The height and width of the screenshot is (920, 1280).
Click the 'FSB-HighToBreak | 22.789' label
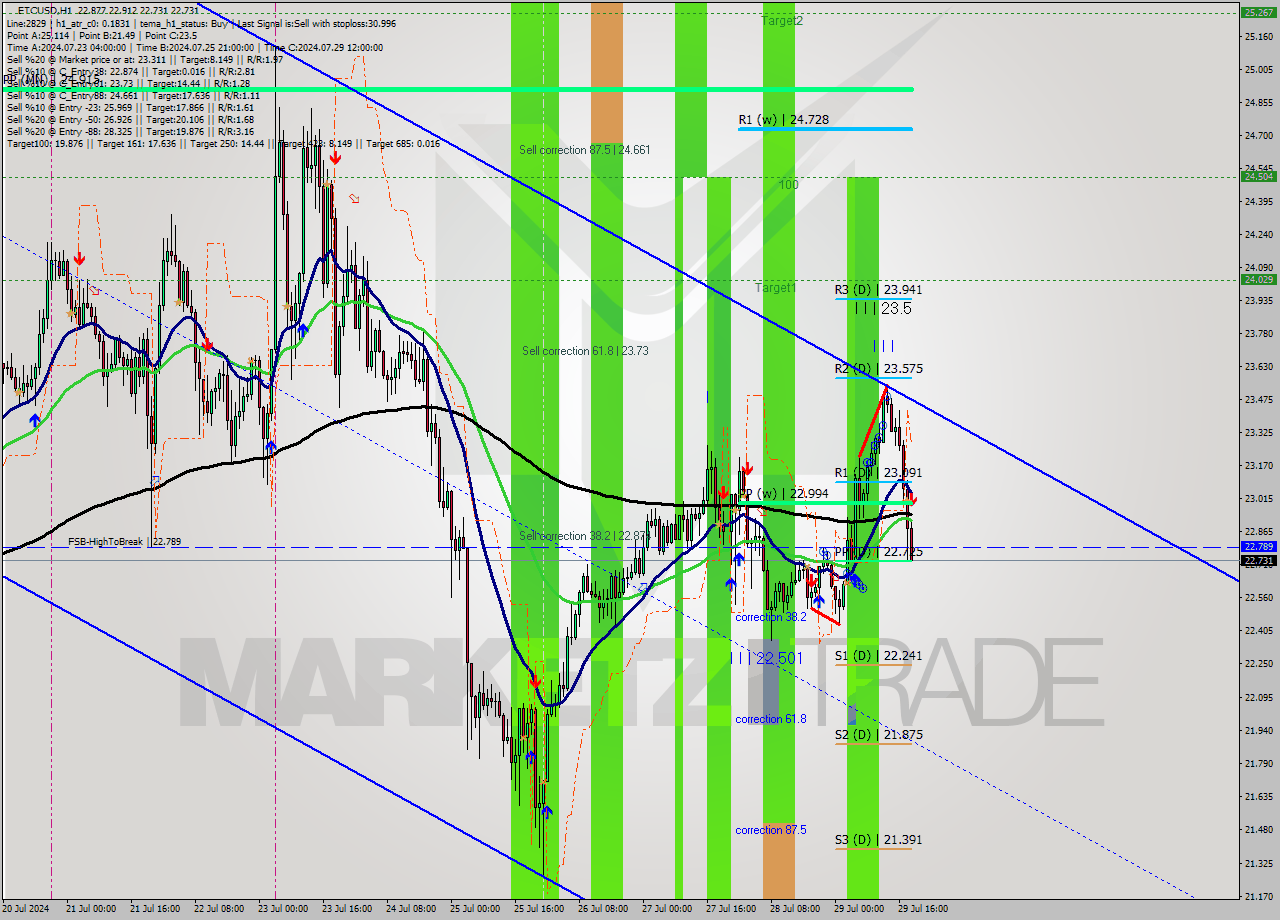[125, 542]
